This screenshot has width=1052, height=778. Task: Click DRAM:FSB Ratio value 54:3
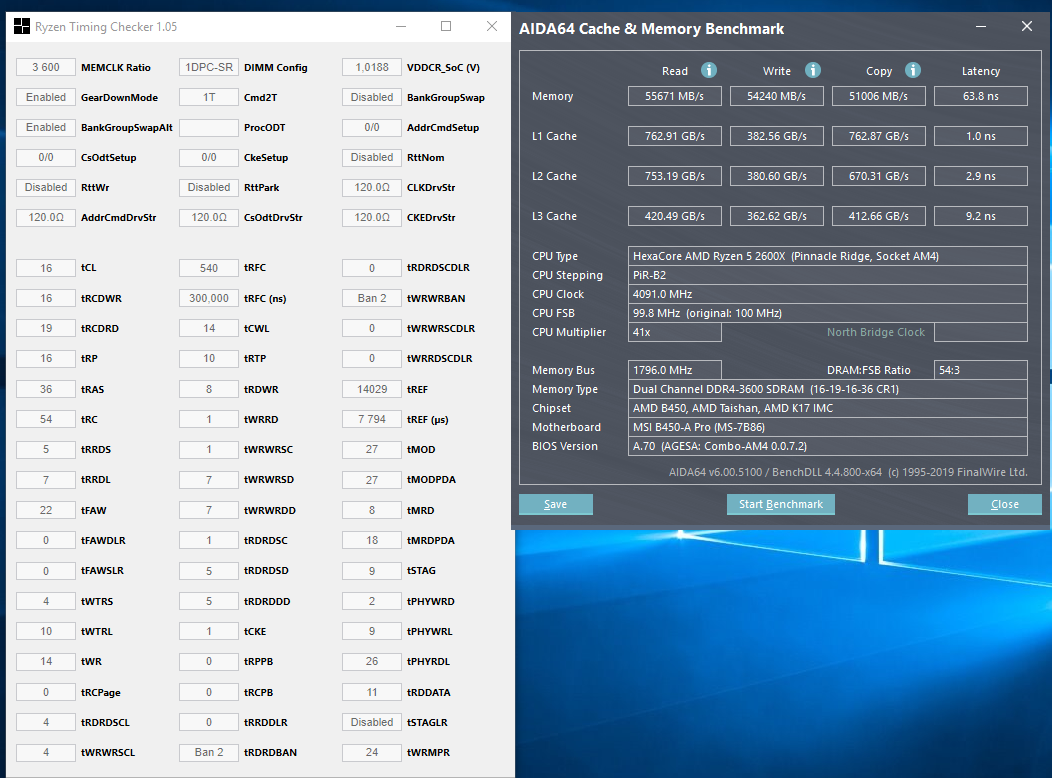coord(980,370)
